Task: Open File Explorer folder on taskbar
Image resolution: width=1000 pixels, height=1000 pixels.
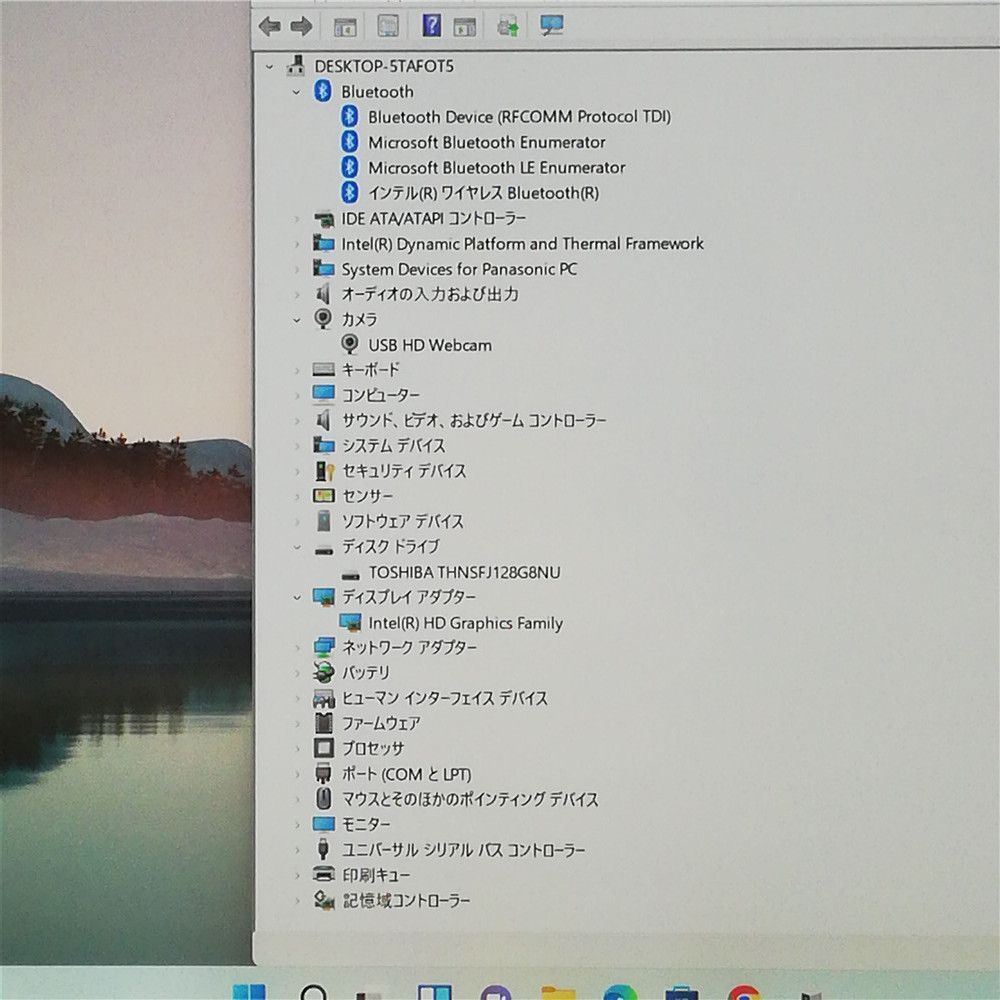Action: pyautogui.click(x=558, y=992)
